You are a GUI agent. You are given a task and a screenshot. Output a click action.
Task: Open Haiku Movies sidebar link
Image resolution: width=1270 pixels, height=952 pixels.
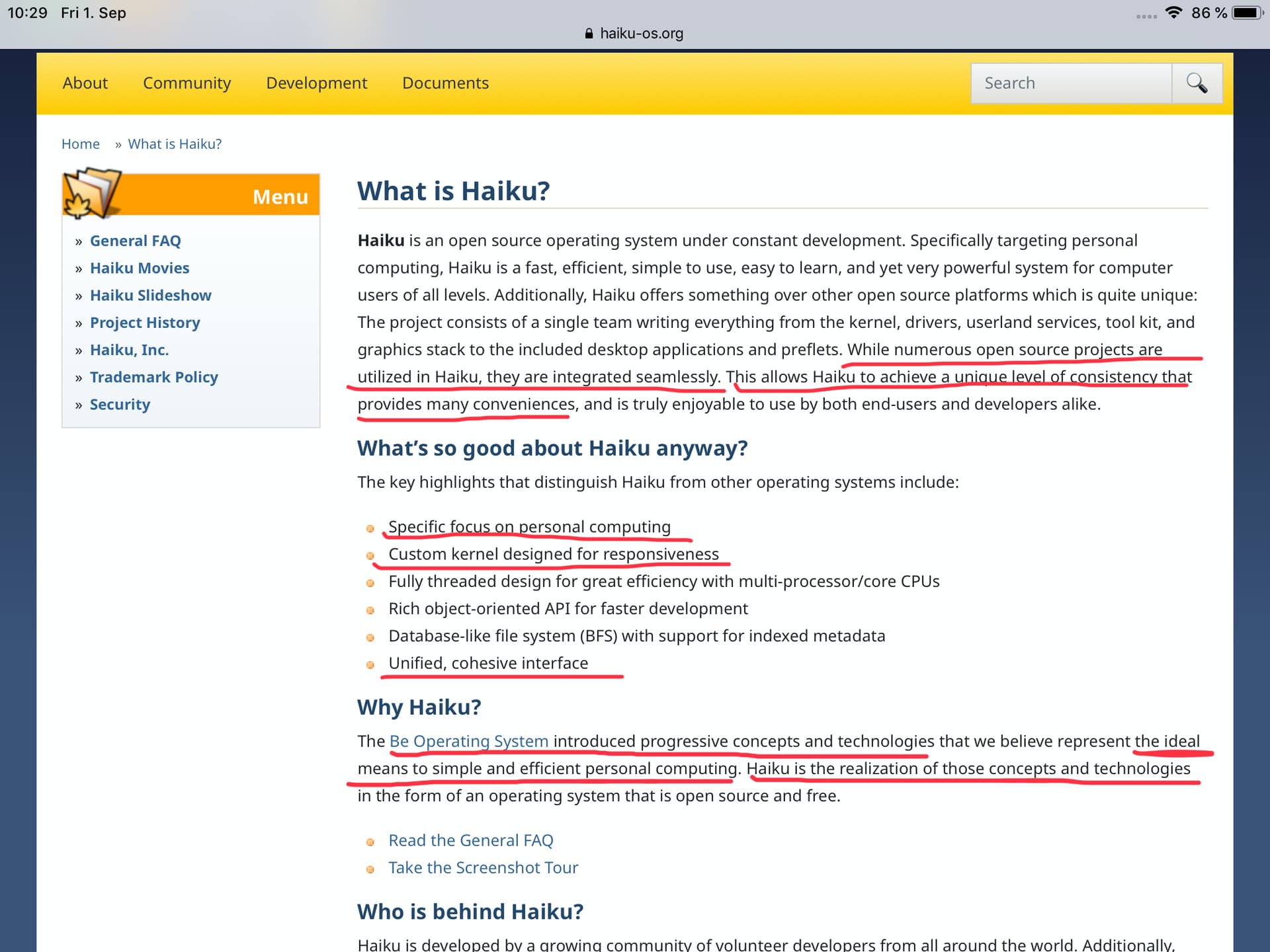(140, 268)
